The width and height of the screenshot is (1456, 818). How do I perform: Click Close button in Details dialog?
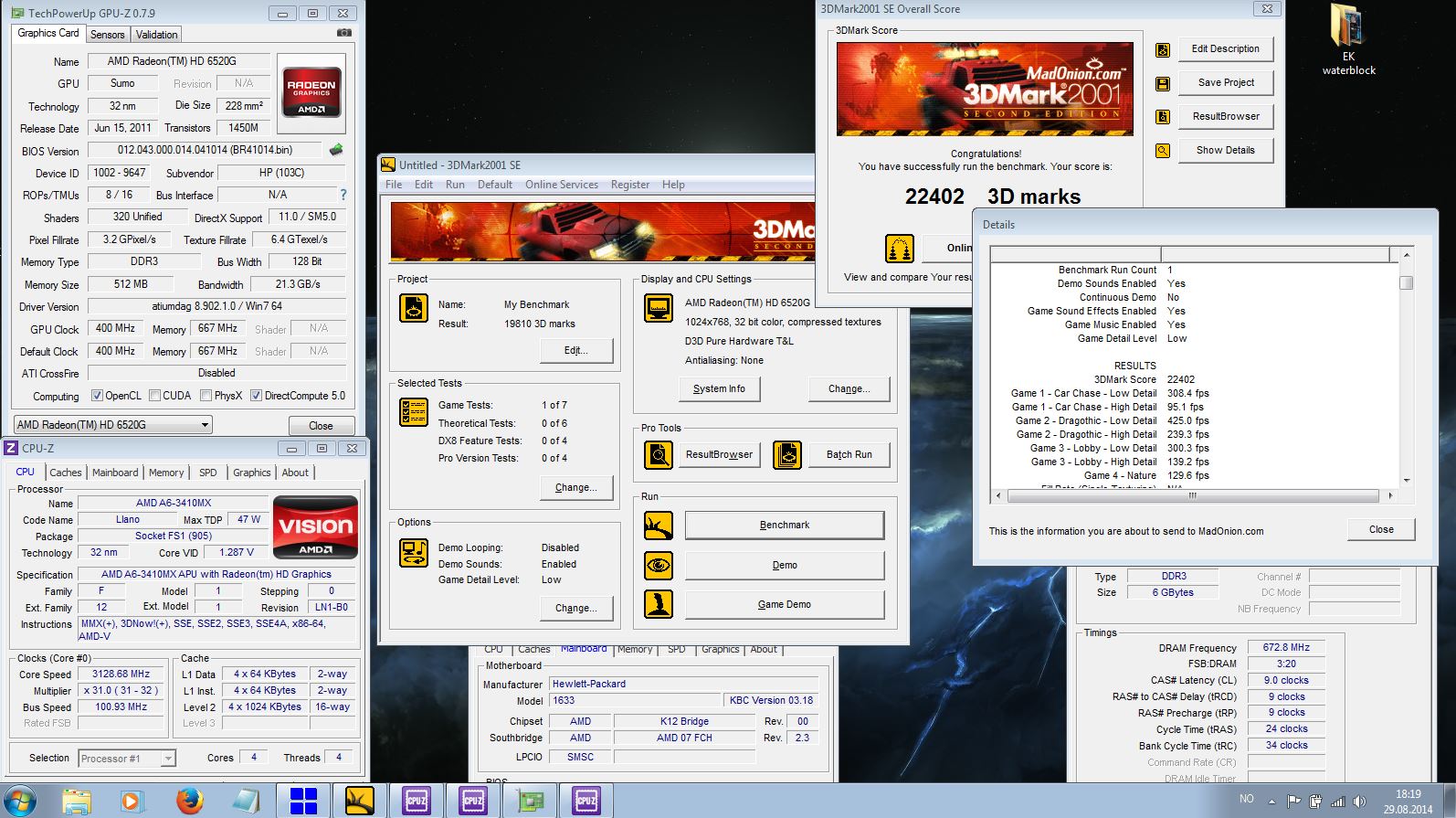pyautogui.click(x=1381, y=530)
